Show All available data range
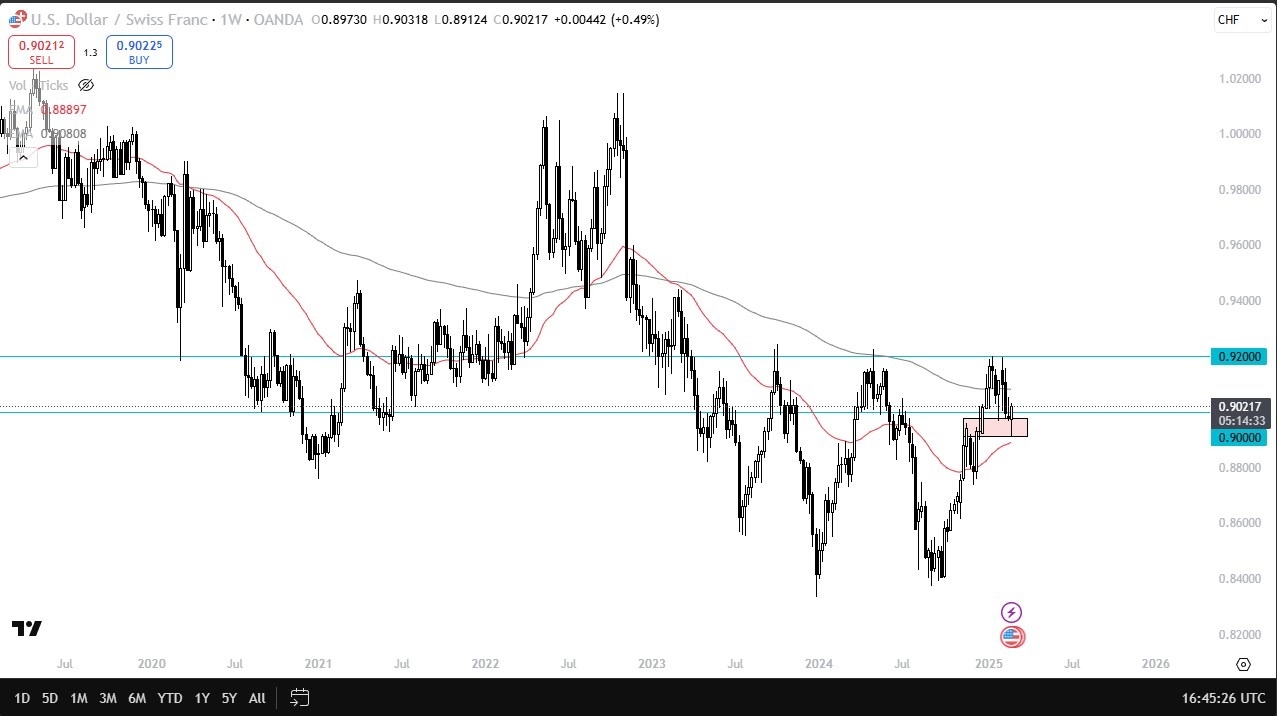This screenshot has height=716, width=1277. coord(257,697)
